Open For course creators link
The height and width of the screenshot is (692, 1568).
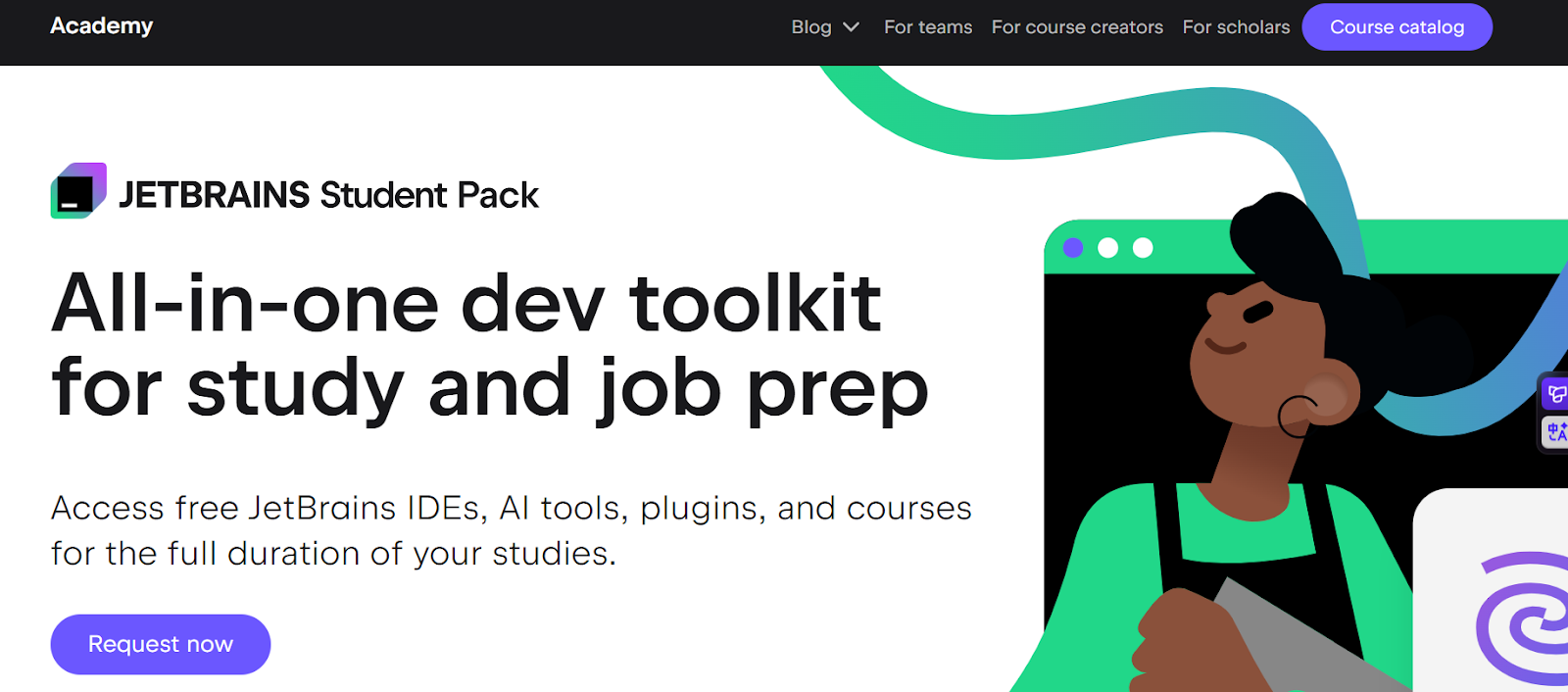pyautogui.click(x=1077, y=27)
